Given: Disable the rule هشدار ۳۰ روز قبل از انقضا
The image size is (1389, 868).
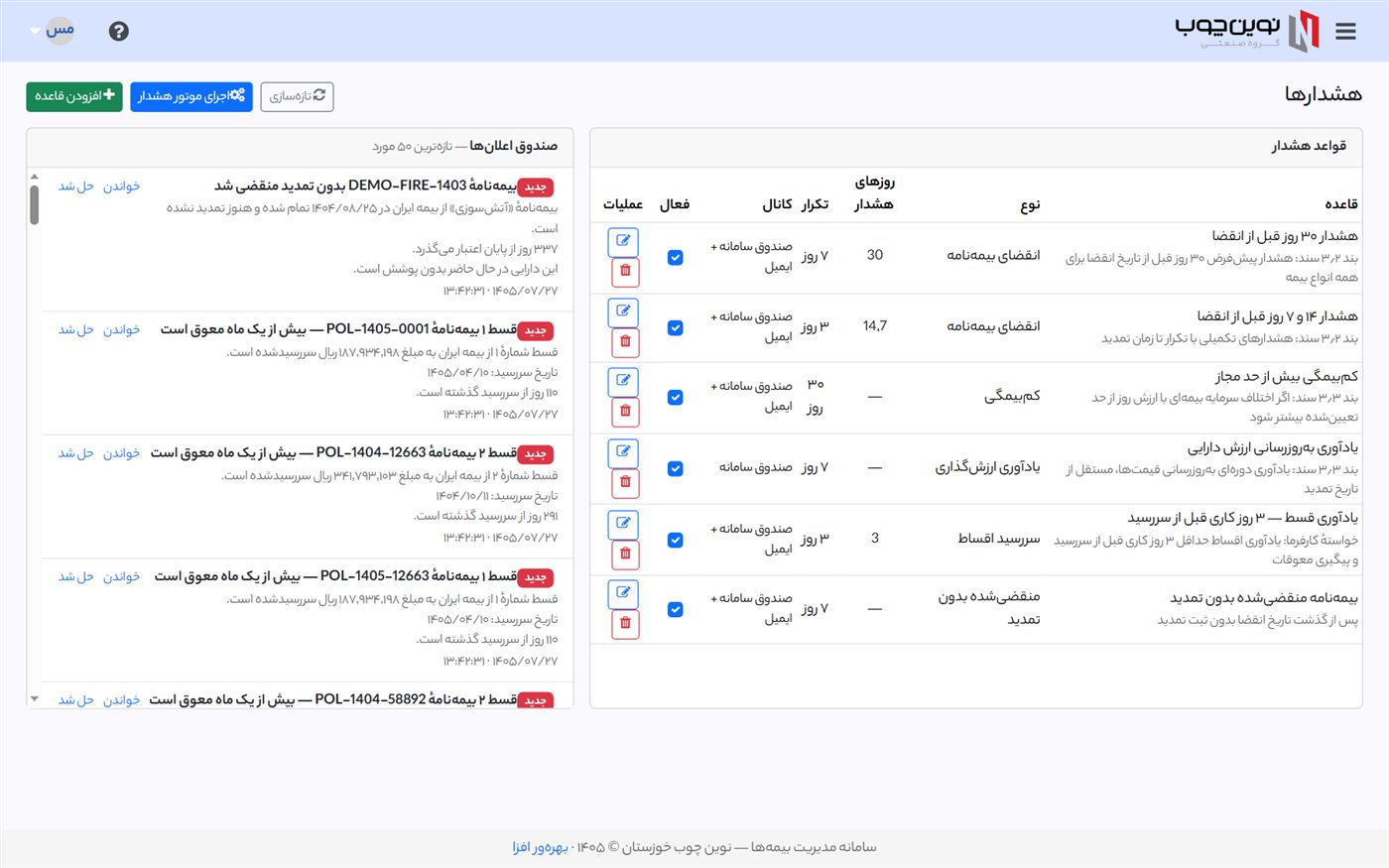Looking at the screenshot, I should pos(676,257).
